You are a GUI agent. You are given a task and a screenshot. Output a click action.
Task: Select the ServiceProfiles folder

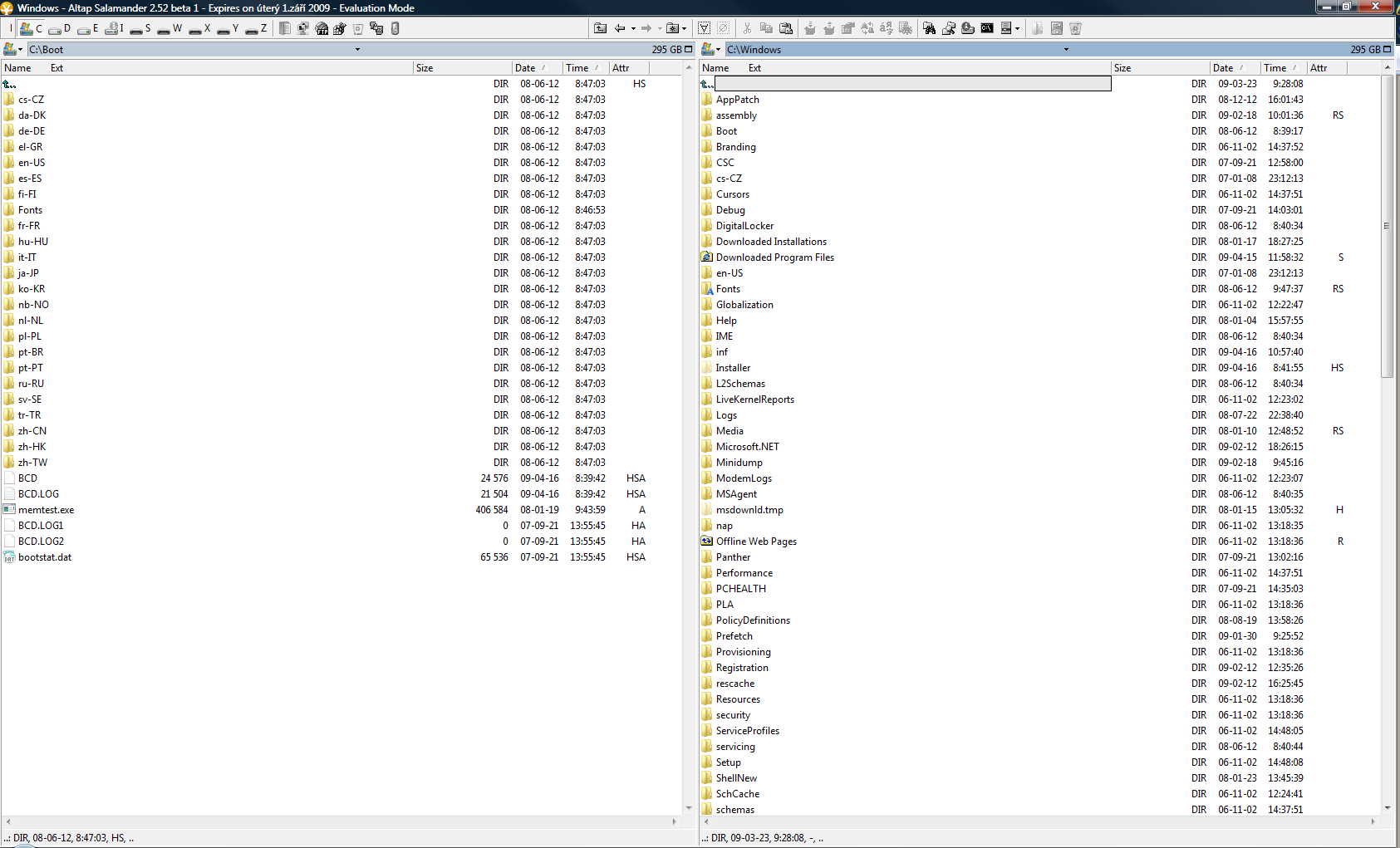[747, 731]
